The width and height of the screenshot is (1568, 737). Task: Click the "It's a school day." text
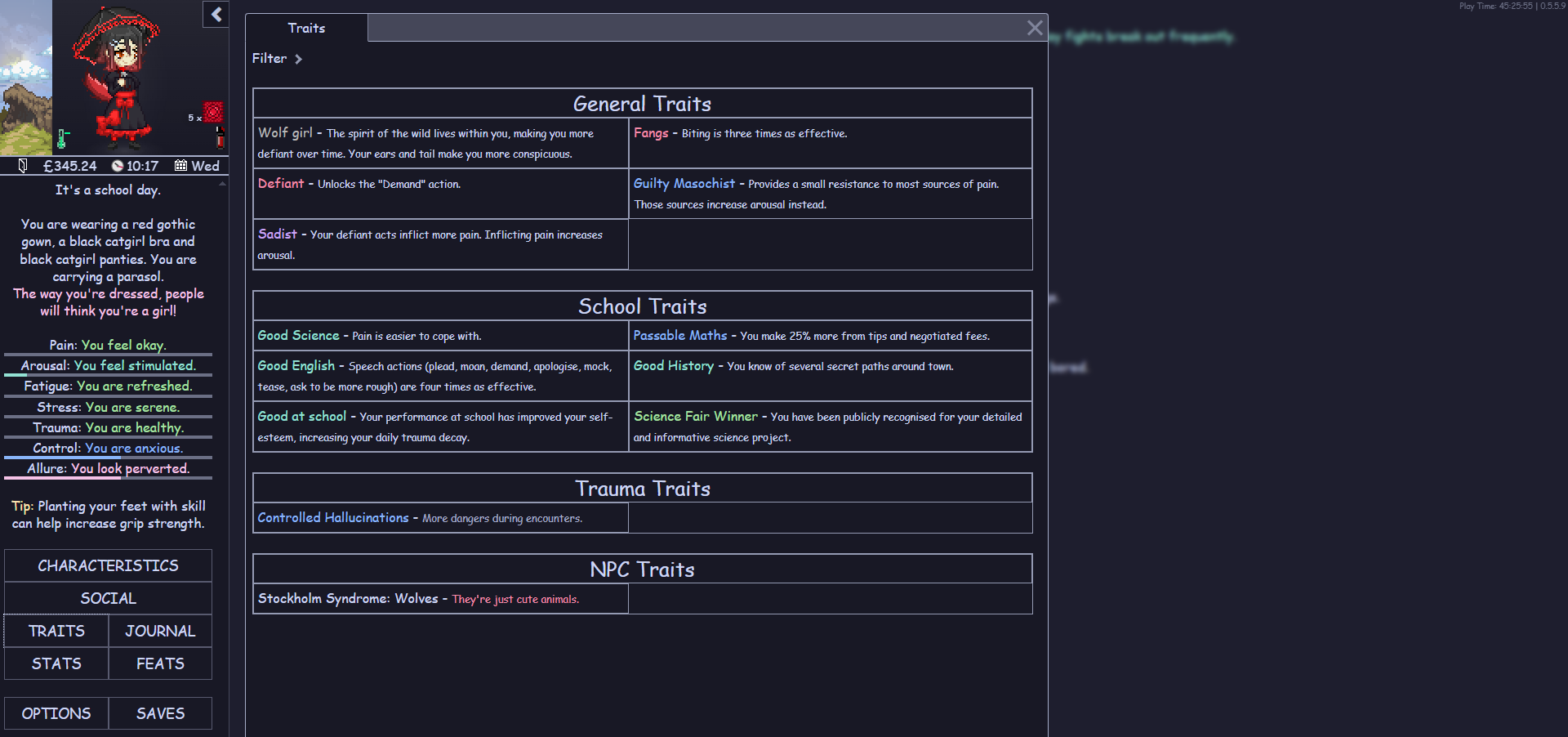[108, 190]
